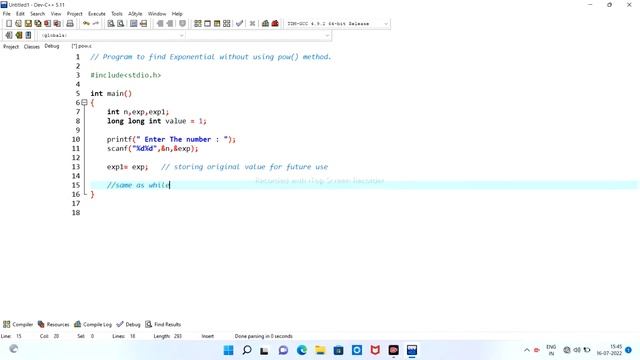This screenshot has height=360, width=640.
Task: Open the AStyle menu
Action: click(135, 14)
